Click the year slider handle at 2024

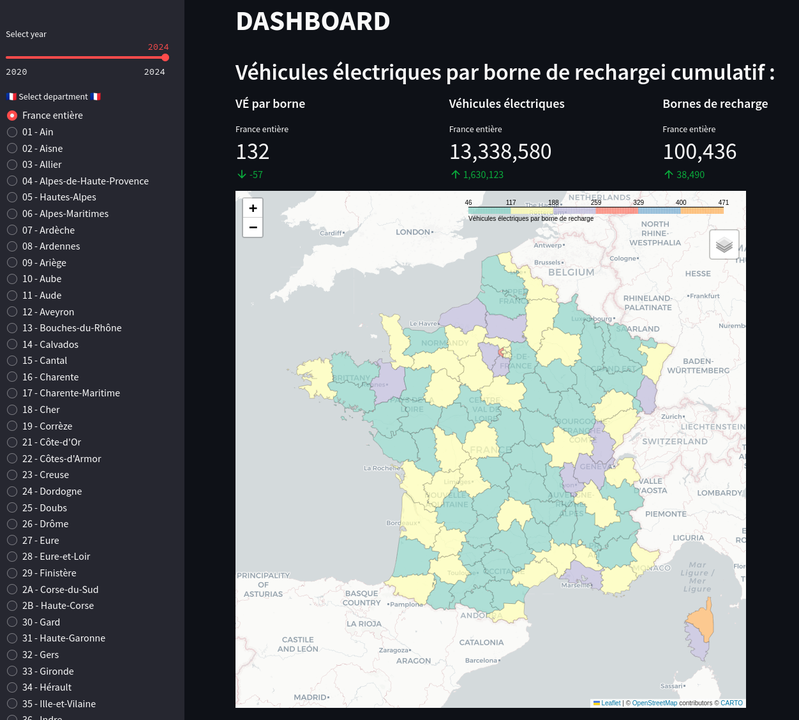click(165, 58)
